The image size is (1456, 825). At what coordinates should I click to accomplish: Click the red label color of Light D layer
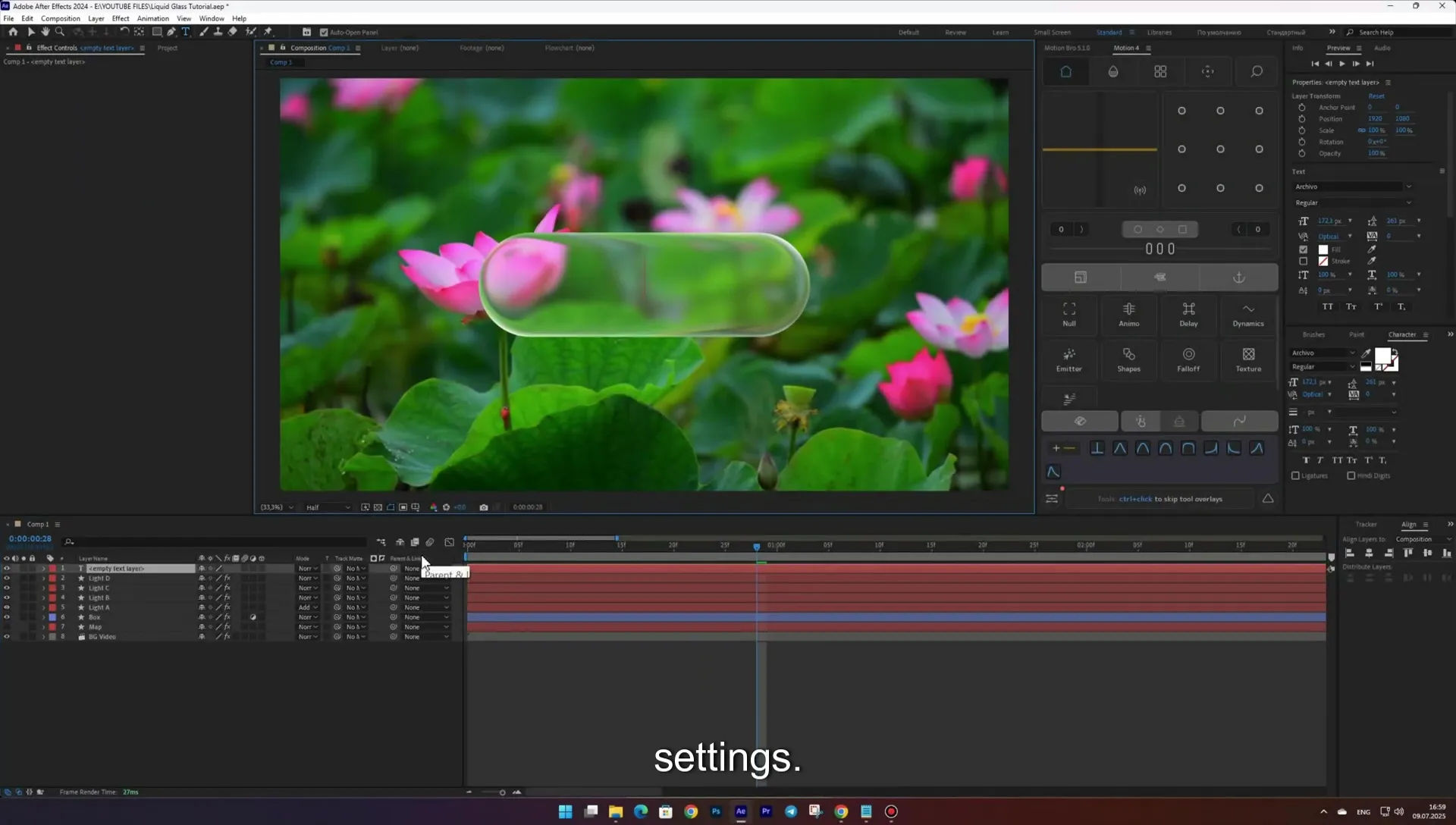(52, 579)
